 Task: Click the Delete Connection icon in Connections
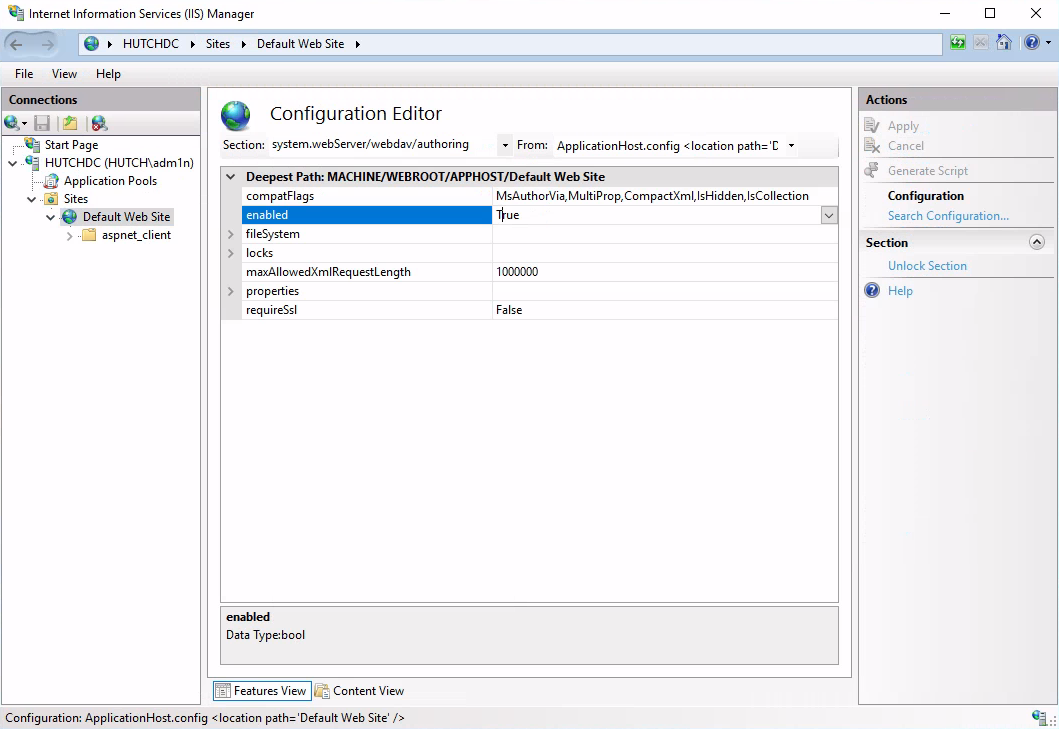click(x=99, y=123)
